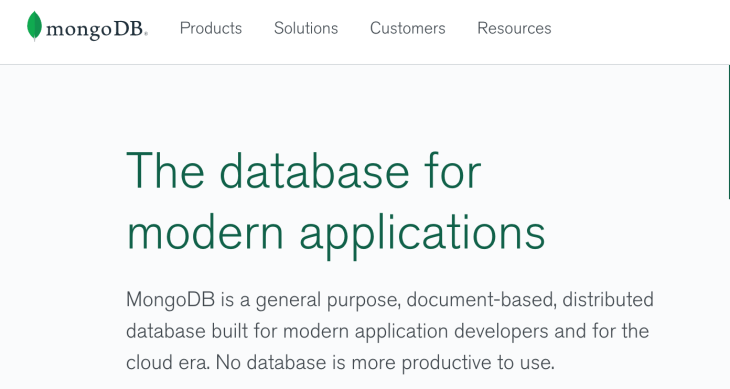Click the word "modern" in the headline

[205, 233]
